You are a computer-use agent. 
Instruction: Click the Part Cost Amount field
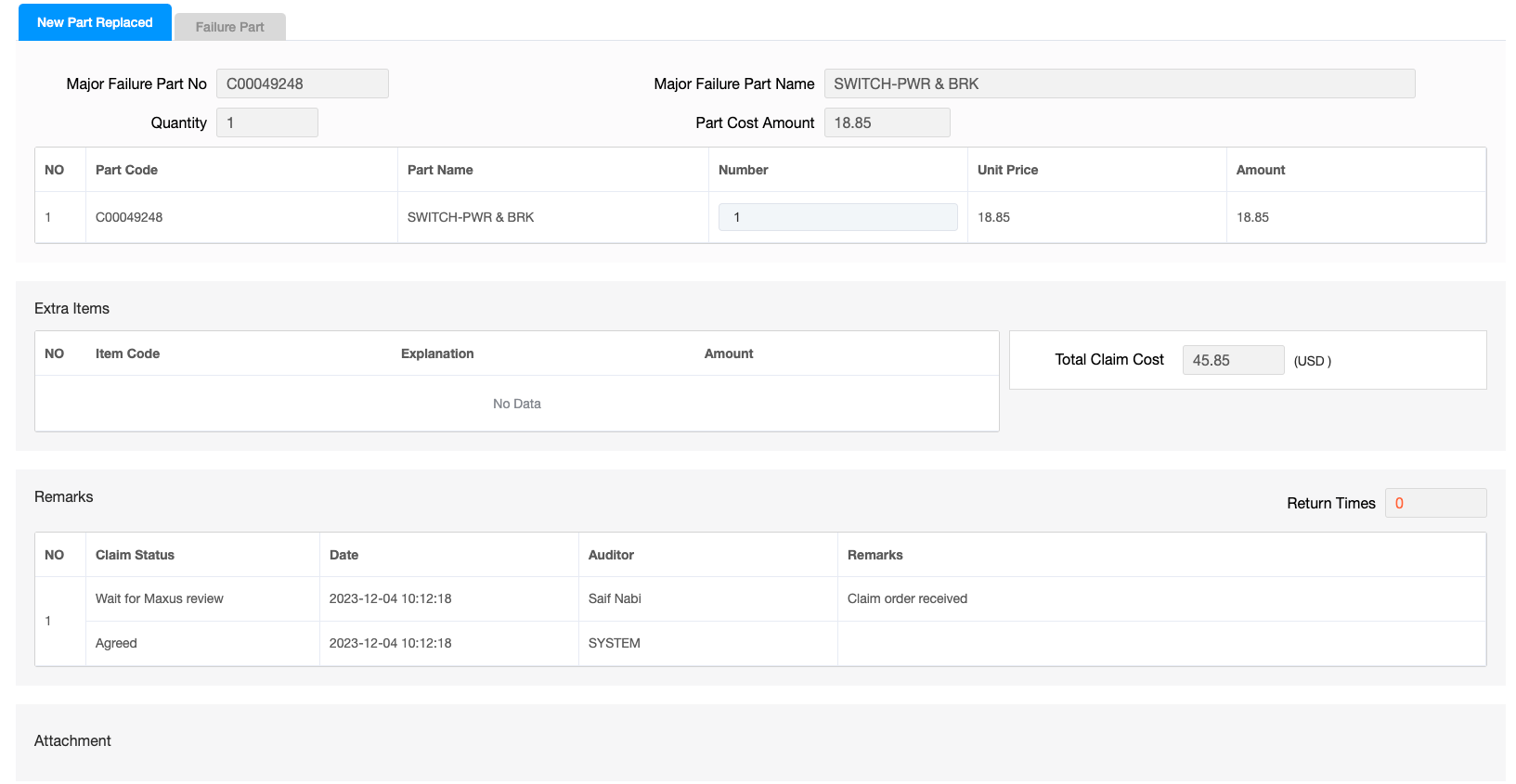pyautogui.click(x=887, y=122)
